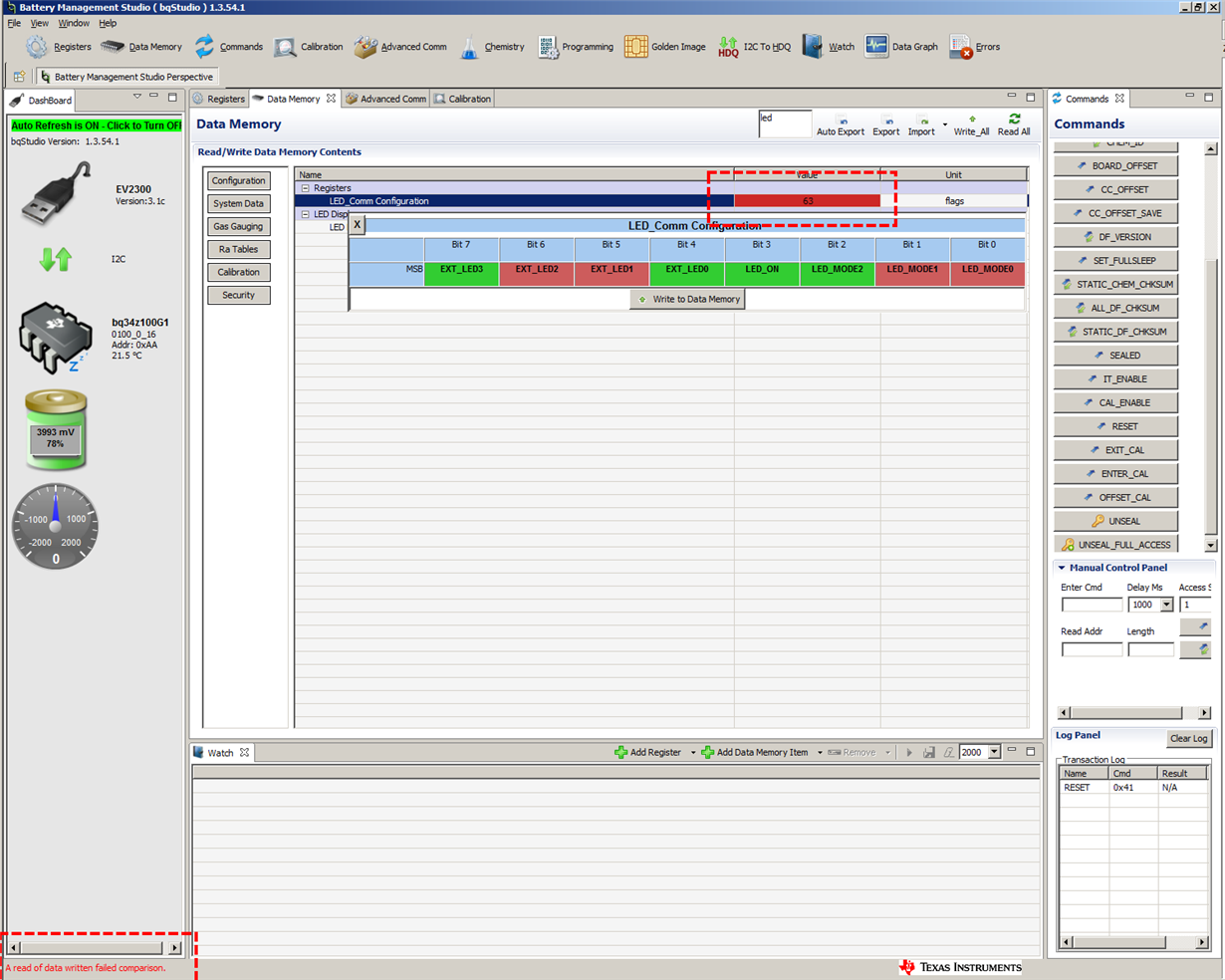Screen dimensions: 1225x980
Task: Switch to the Registers editor tab
Action: coord(219,99)
